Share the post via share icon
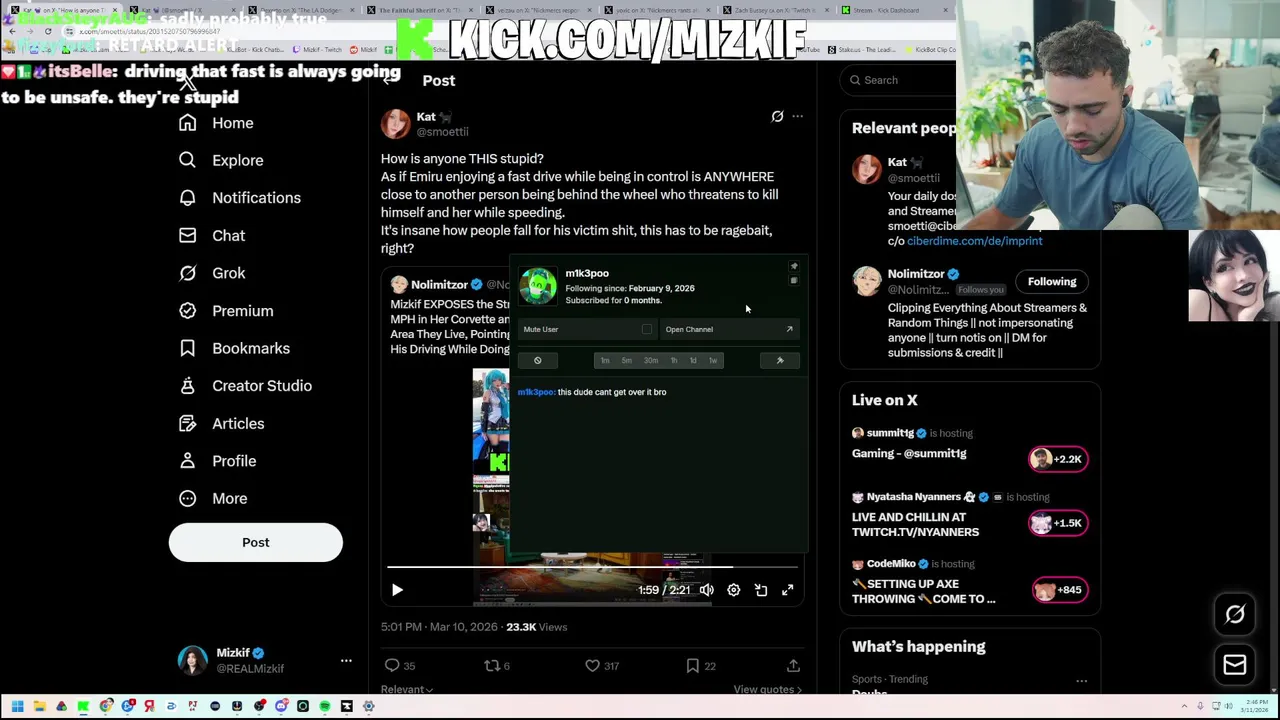1280x720 pixels. pos(793,665)
